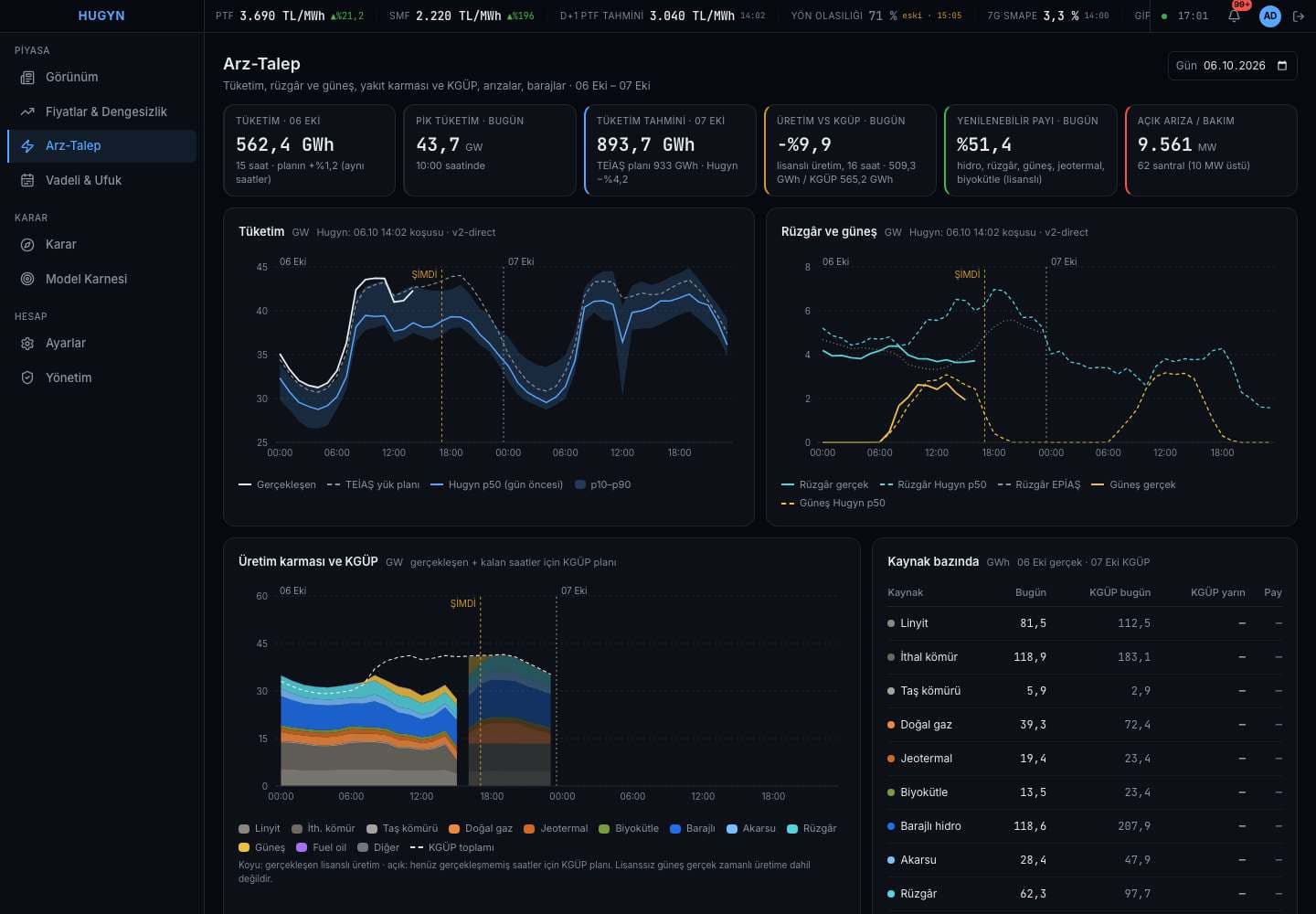Toggle p10–p90 band legend entry
This screenshot has width=1316, height=914.
click(602, 485)
